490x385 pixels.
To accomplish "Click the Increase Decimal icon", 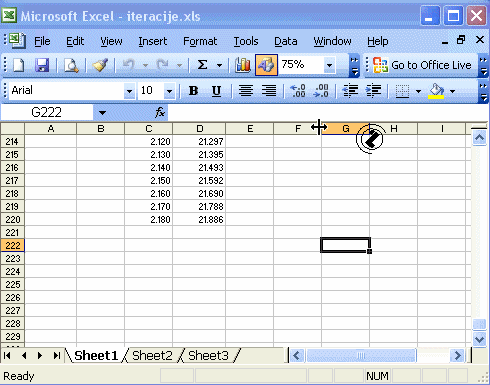I will coord(297,90).
